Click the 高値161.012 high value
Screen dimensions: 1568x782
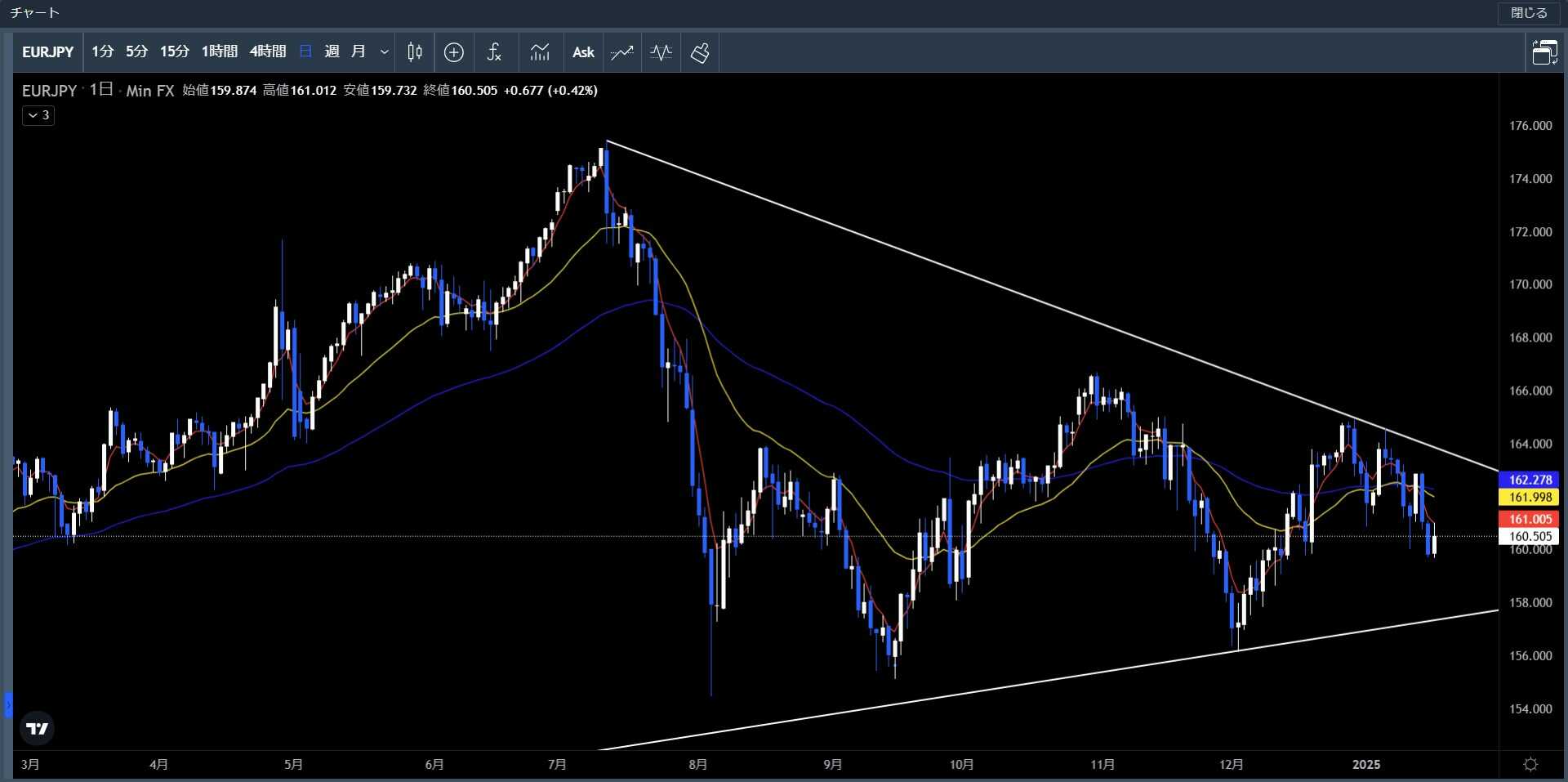(x=300, y=90)
